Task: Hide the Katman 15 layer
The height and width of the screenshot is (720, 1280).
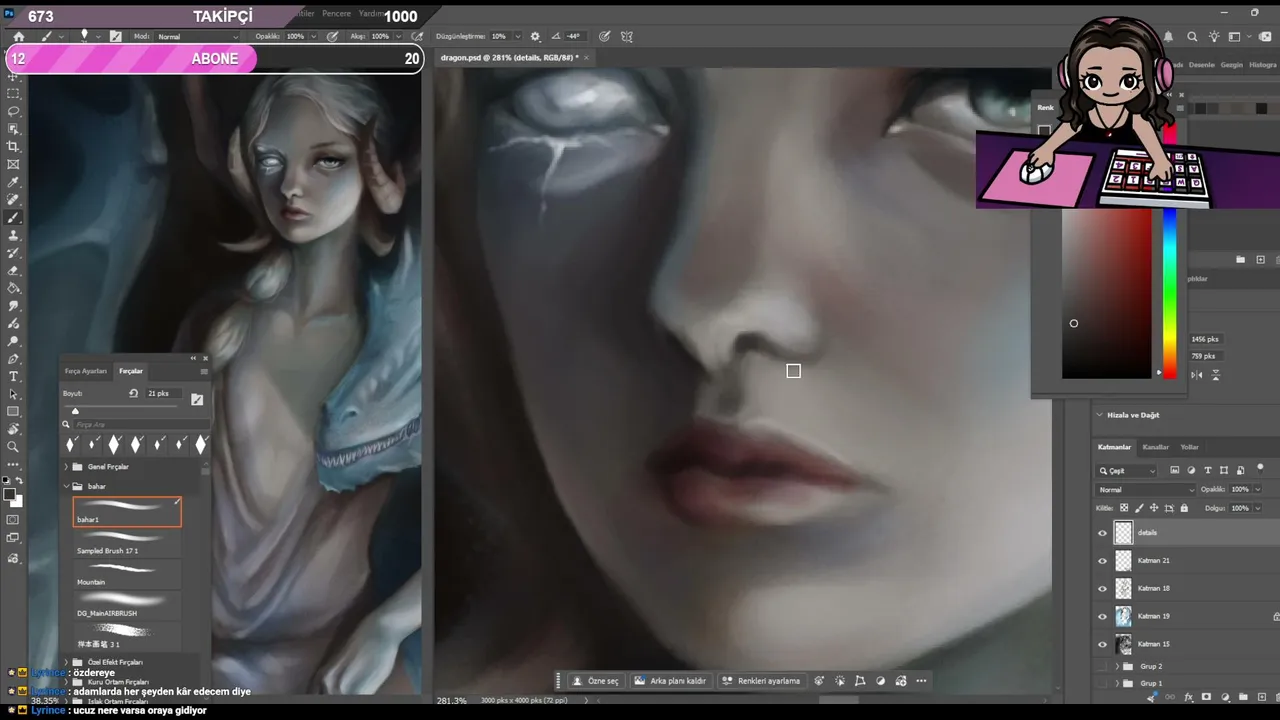Action: (1103, 644)
